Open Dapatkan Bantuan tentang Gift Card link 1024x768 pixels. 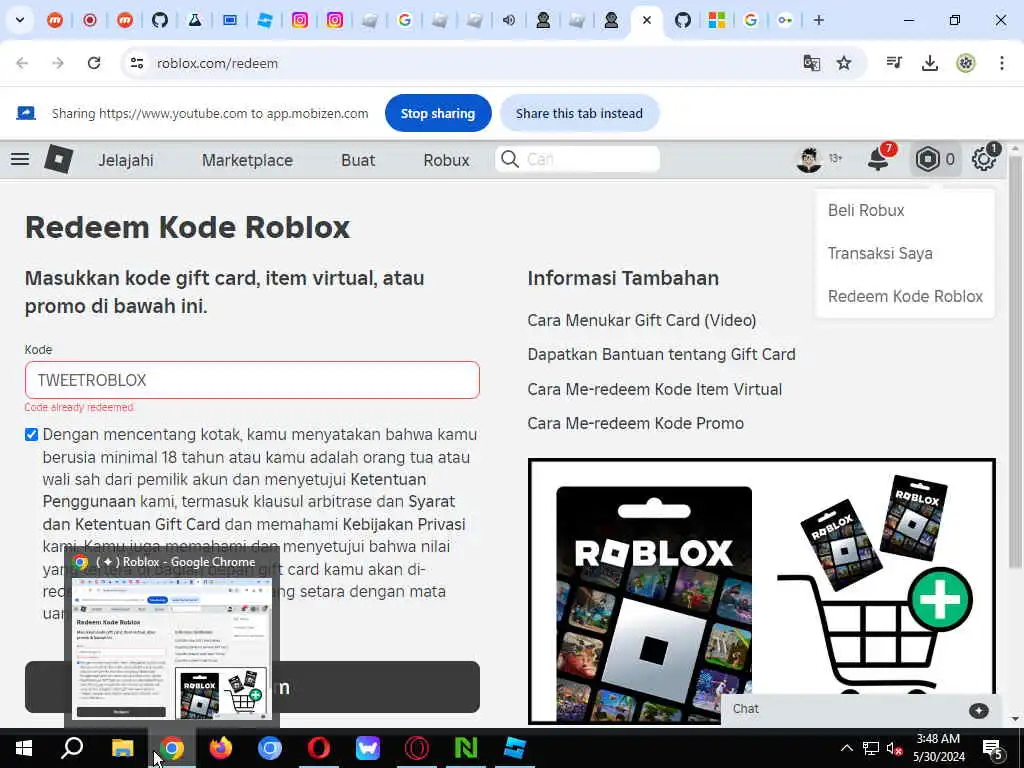[x=661, y=355]
